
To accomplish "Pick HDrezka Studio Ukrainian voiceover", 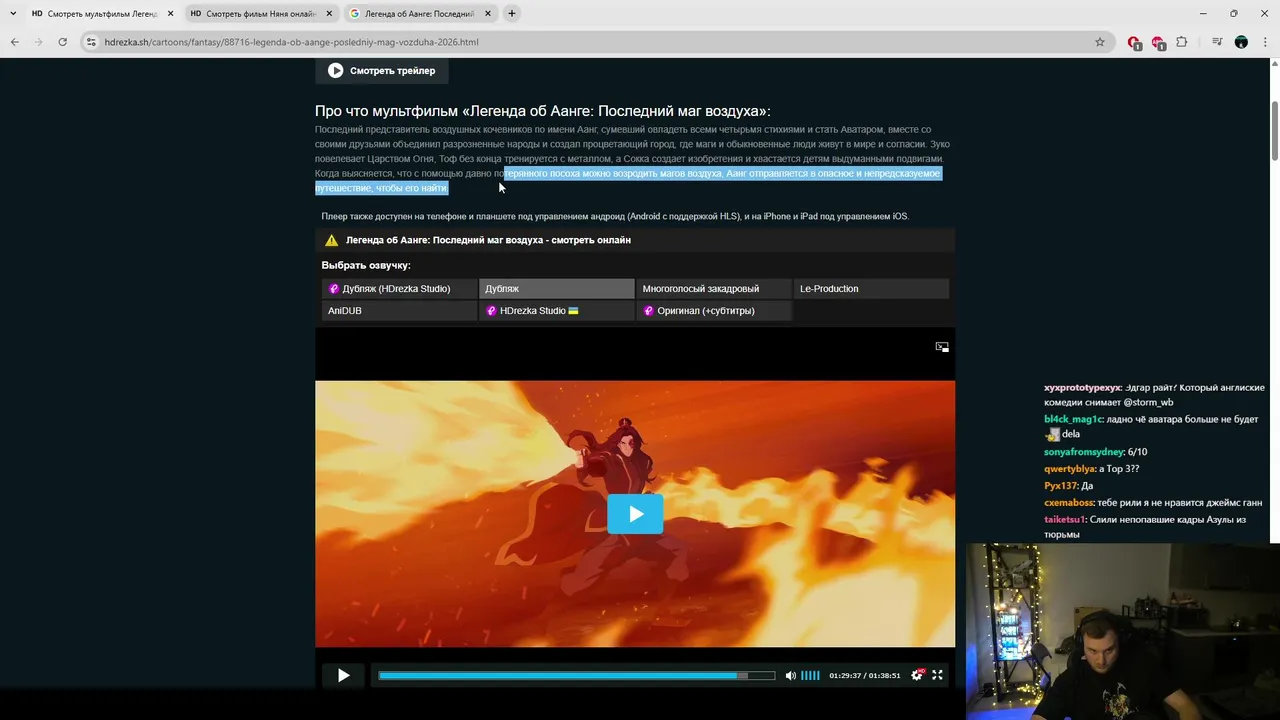I will pos(557,311).
